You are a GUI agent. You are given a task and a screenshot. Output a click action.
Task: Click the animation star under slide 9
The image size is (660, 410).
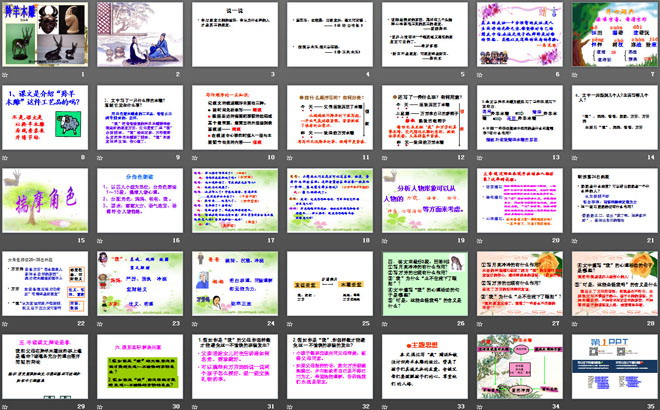[x=100, y=158]
